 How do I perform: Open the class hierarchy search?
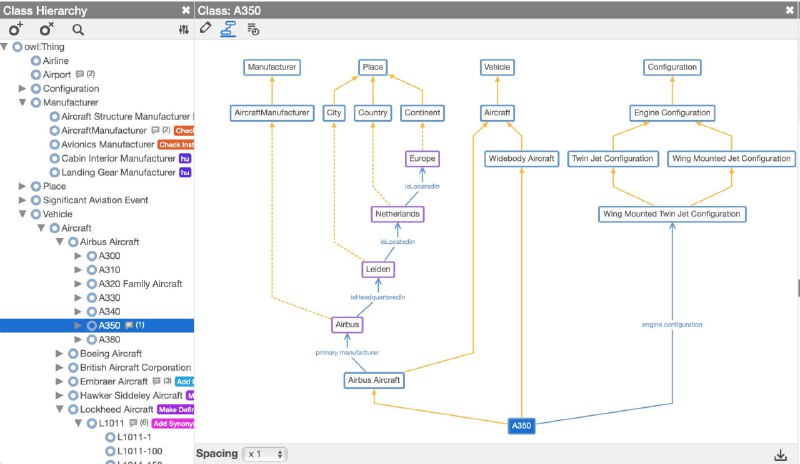point(78,30)
